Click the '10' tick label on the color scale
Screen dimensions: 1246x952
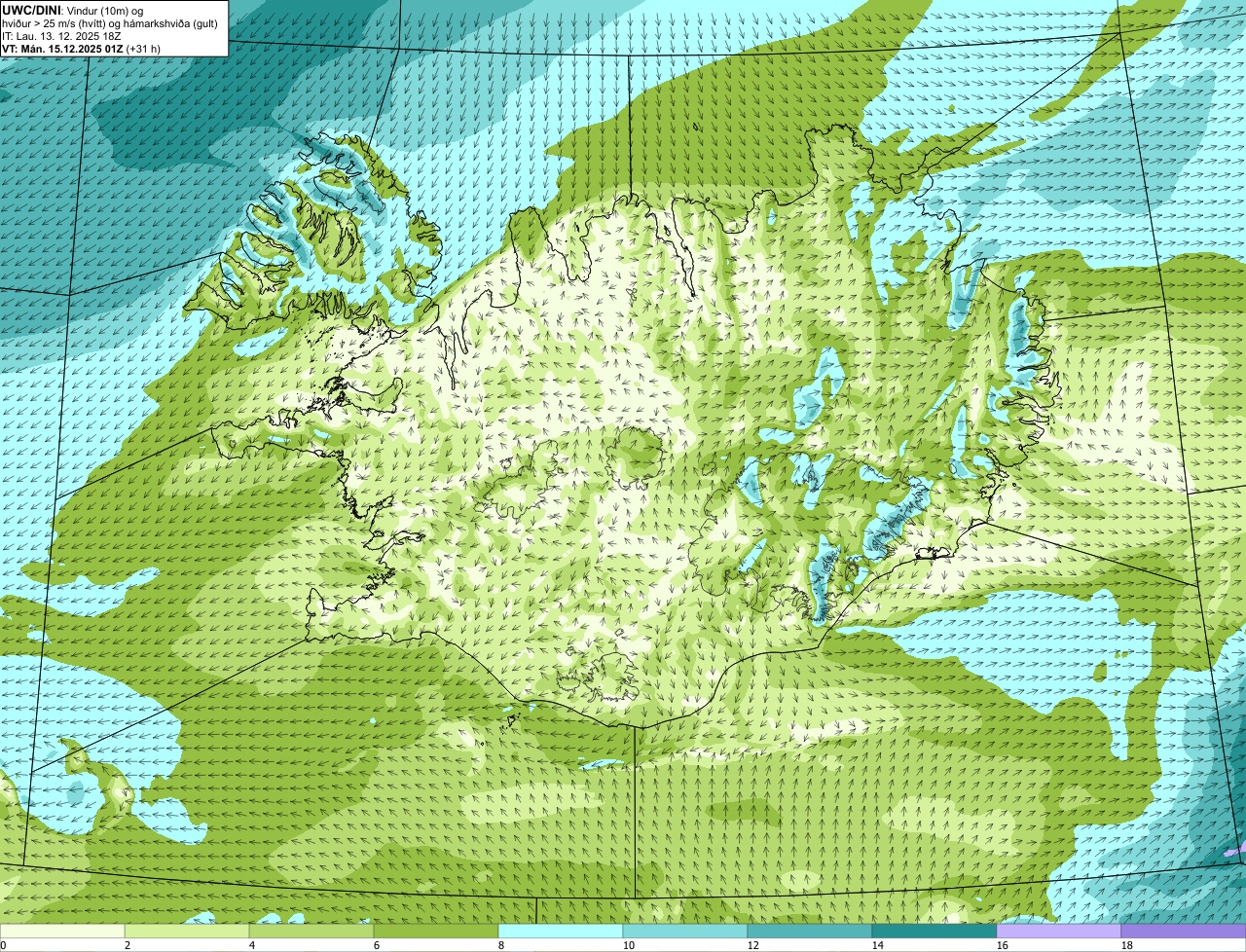pyautogui.click(x=629, y=945)
